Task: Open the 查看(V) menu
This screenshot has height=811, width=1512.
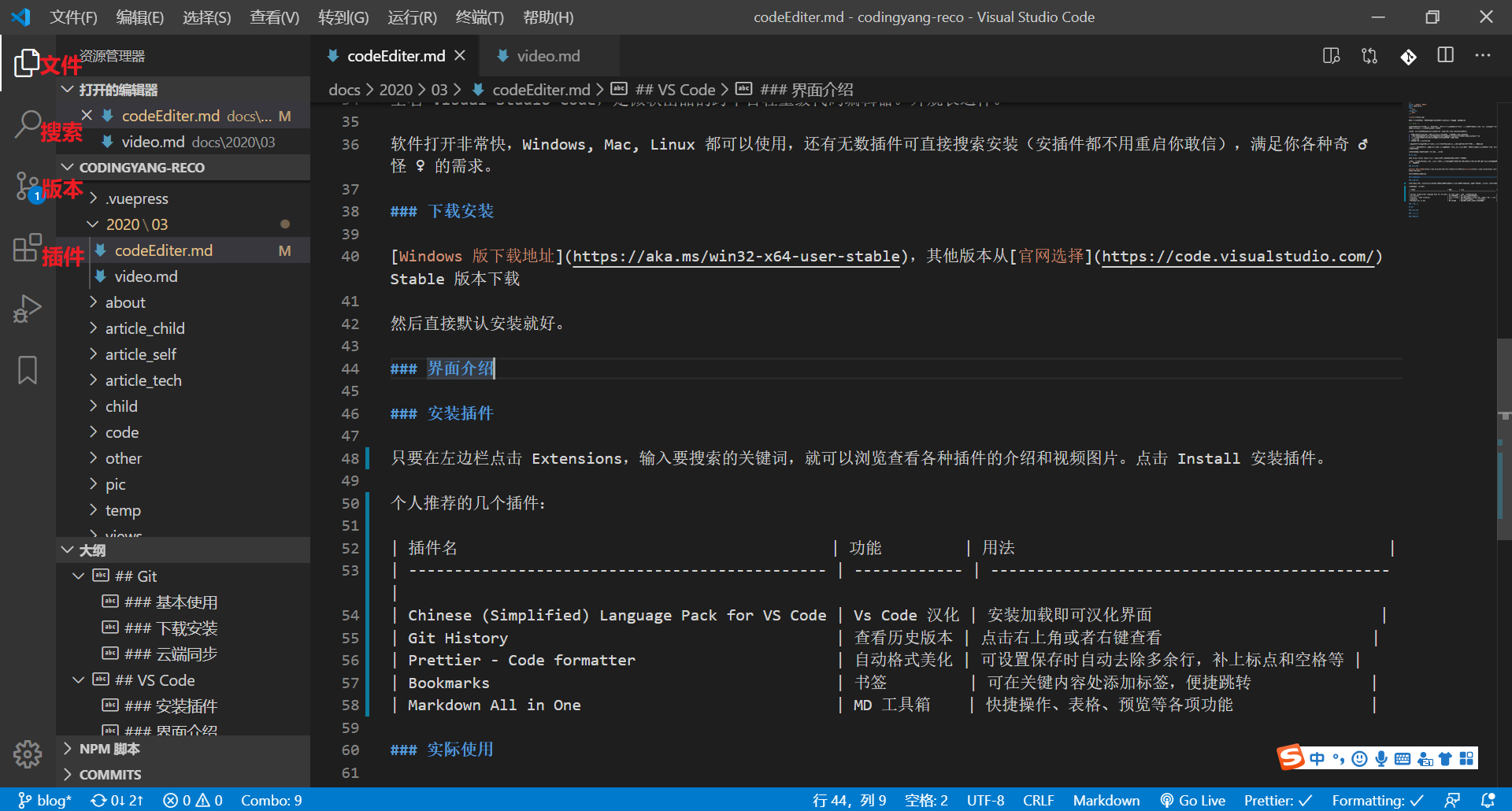Action: click(x=274, y=17)
